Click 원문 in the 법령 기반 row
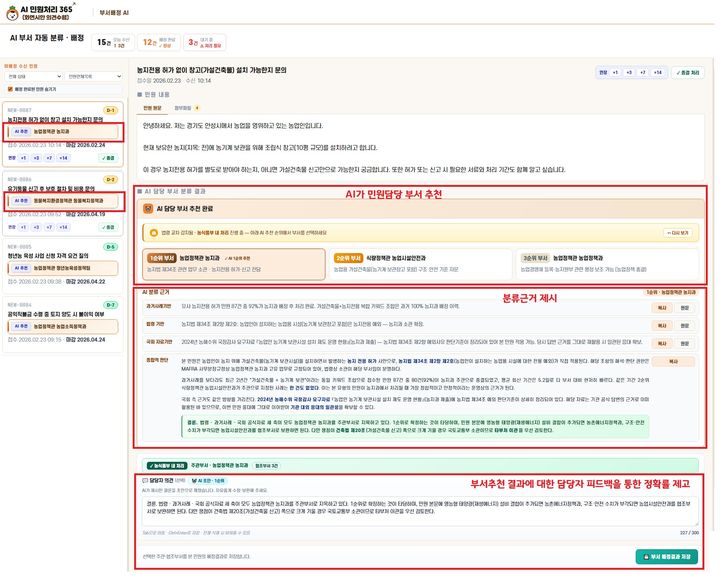 (x=685, y=326)
